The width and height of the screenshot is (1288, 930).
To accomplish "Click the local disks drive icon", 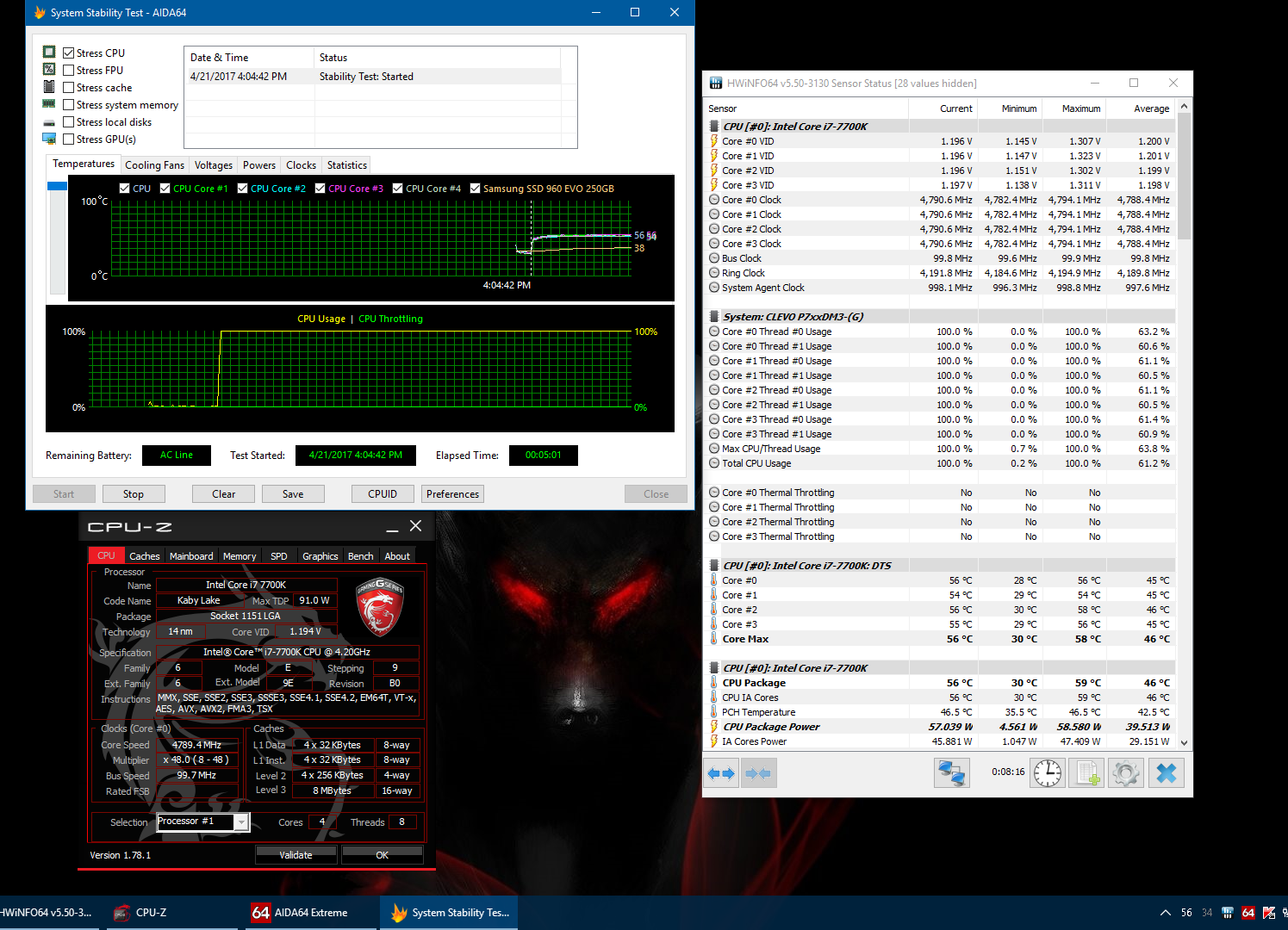I will [x=49, y=122].
